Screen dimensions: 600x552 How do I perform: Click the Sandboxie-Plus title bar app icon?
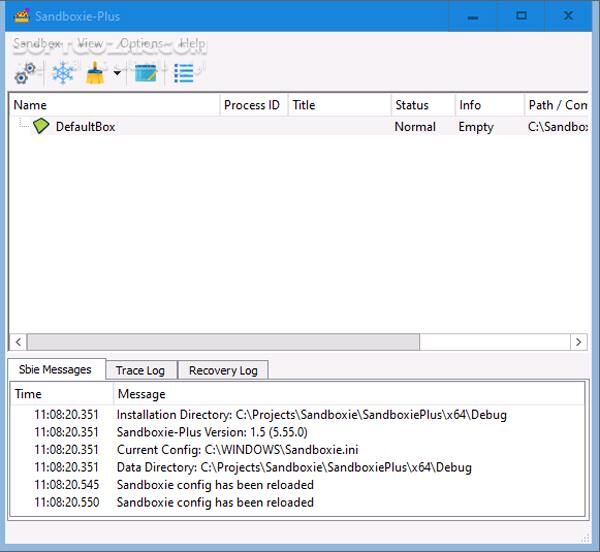(20, 16)
